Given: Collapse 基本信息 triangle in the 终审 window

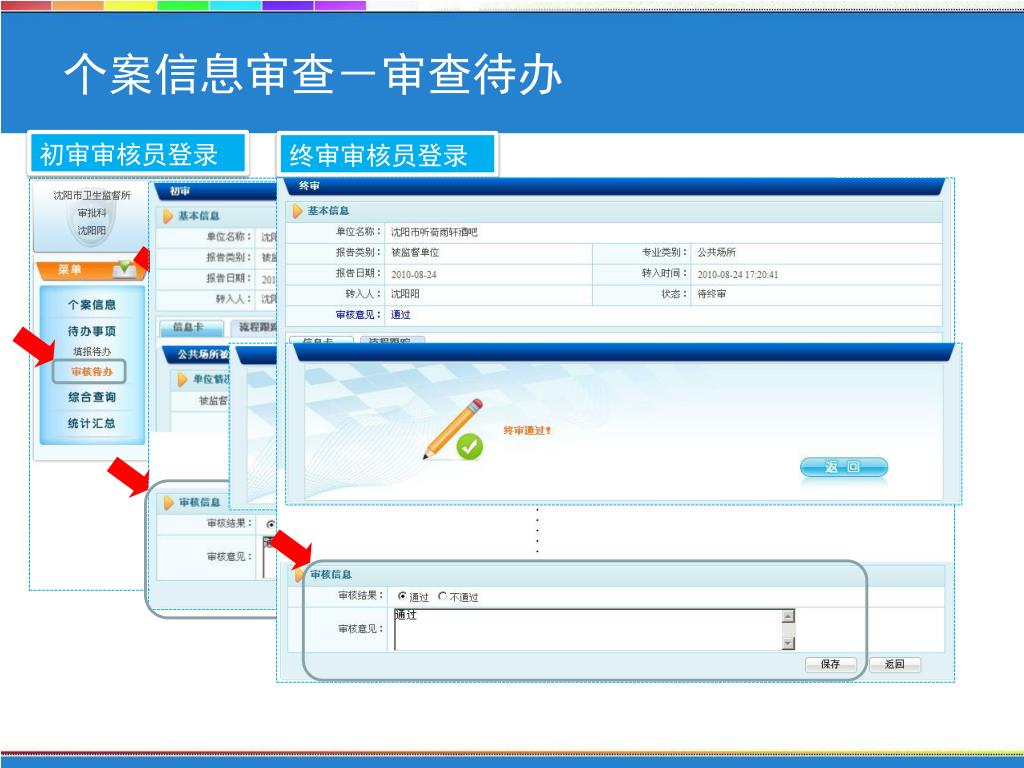Looking at the screenshot, I should (x=297, y=211).
